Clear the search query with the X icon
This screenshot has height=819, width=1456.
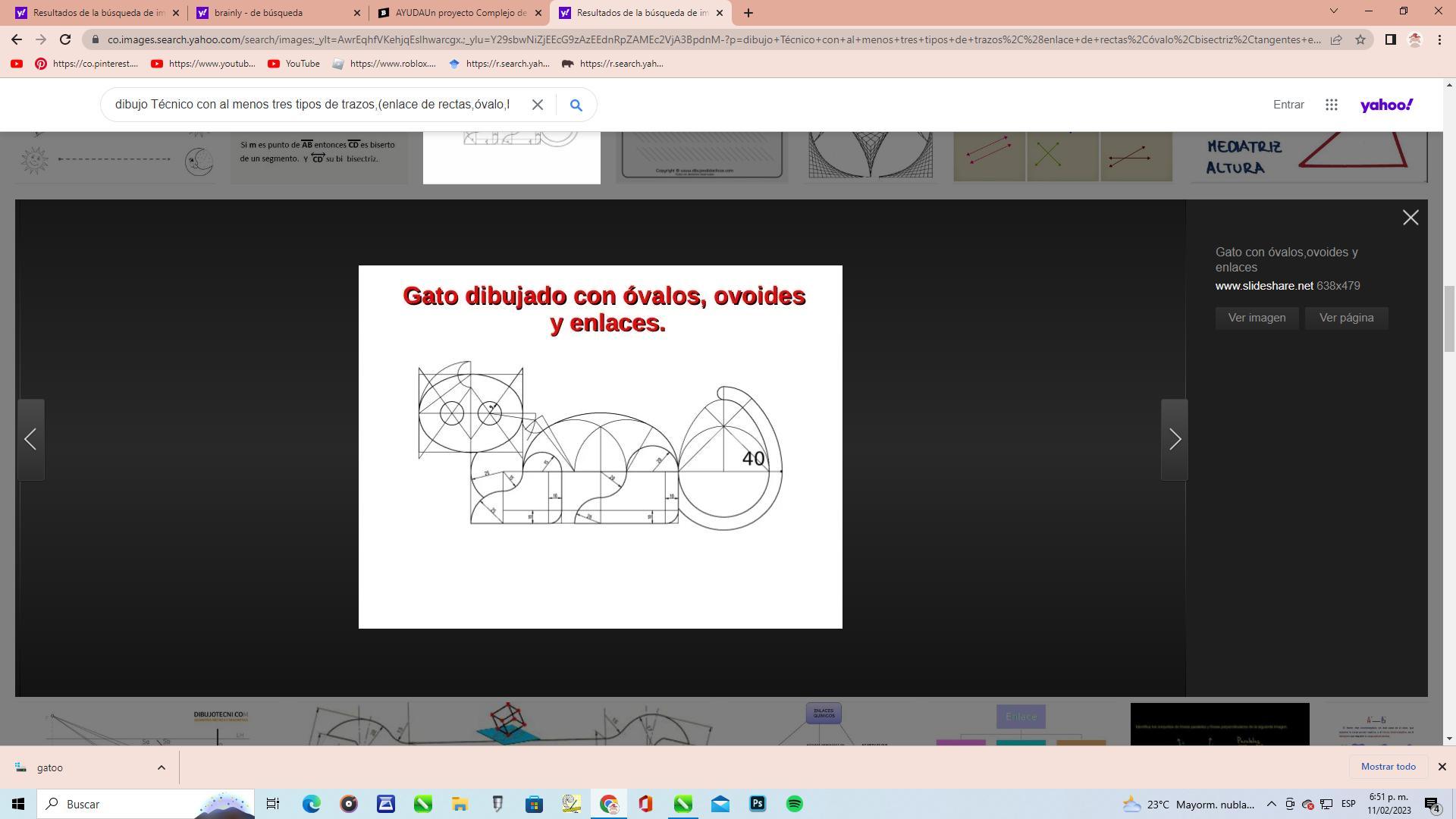[538, 105]
